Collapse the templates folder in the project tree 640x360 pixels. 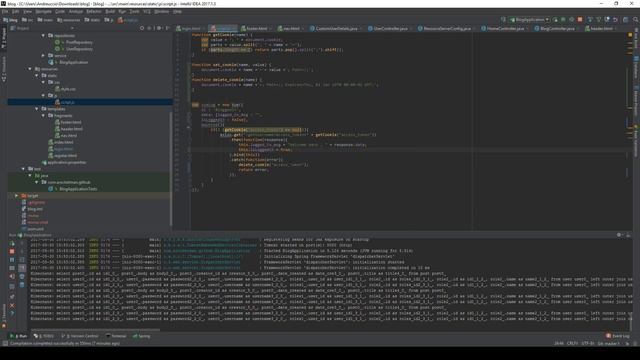[37, 109]
